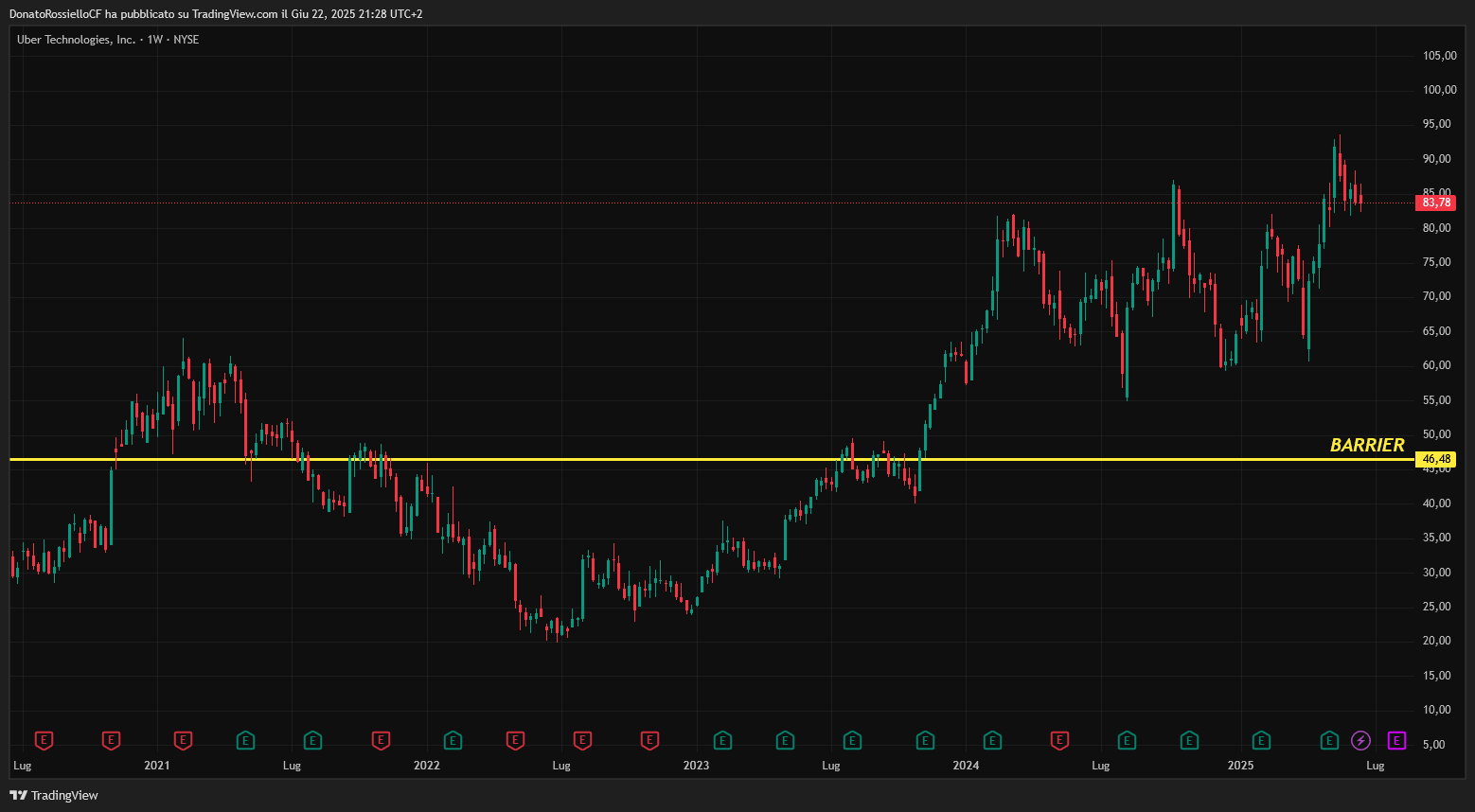Select the 35,00 price scale value
Screen dimensions: 1475x812
(1437, 538)
